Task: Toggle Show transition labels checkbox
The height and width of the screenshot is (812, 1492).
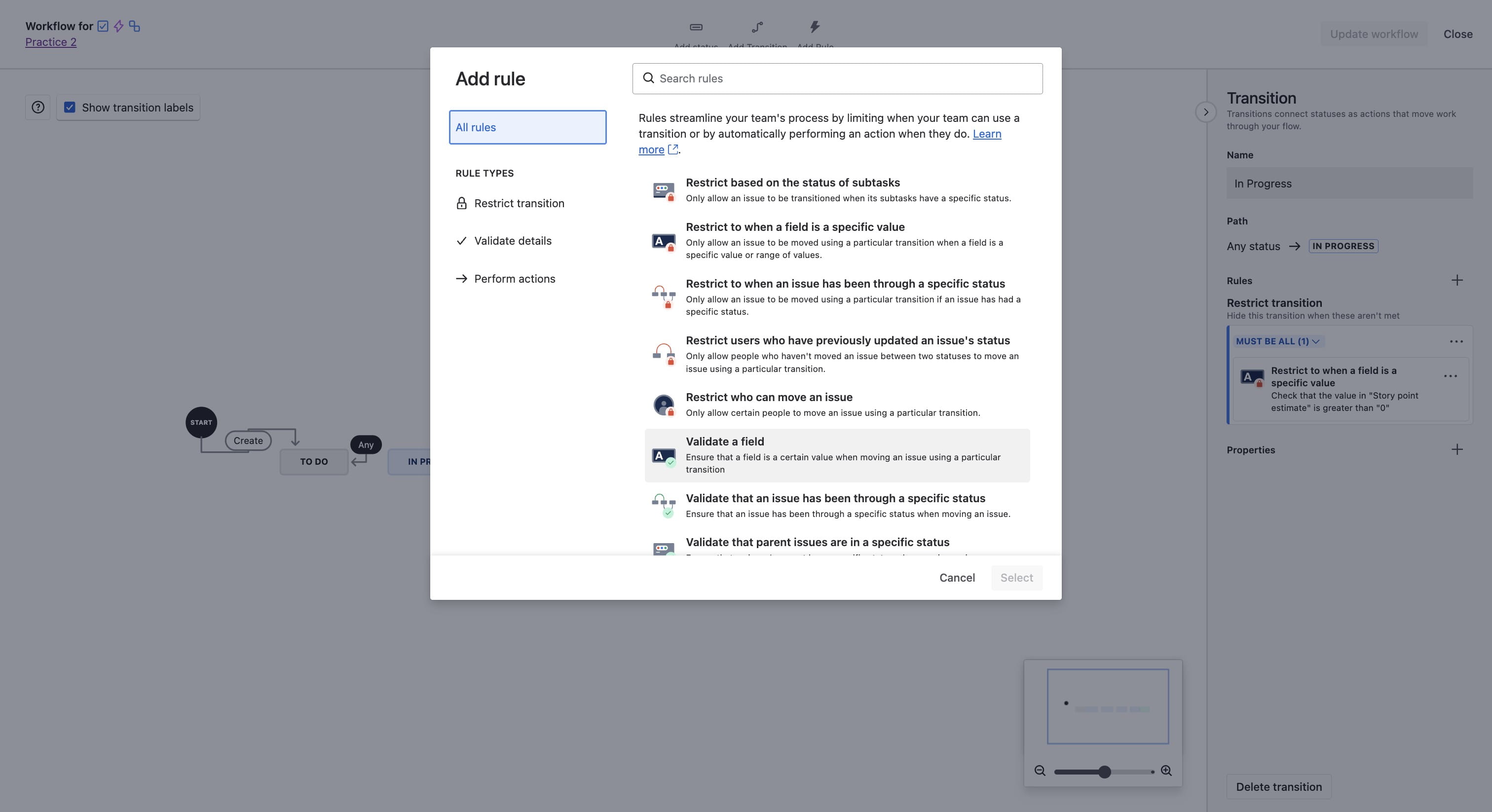Action: point(70,107)
